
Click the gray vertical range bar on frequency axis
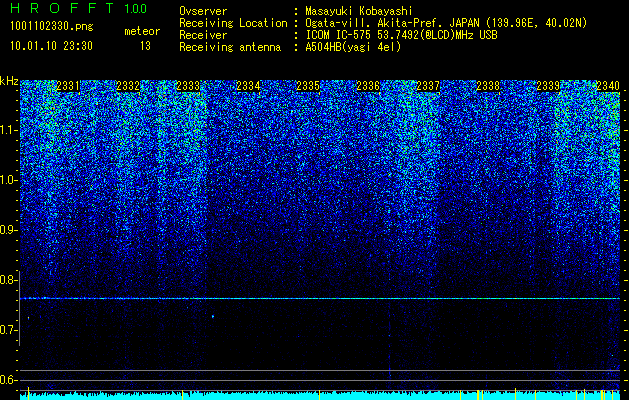20,308
